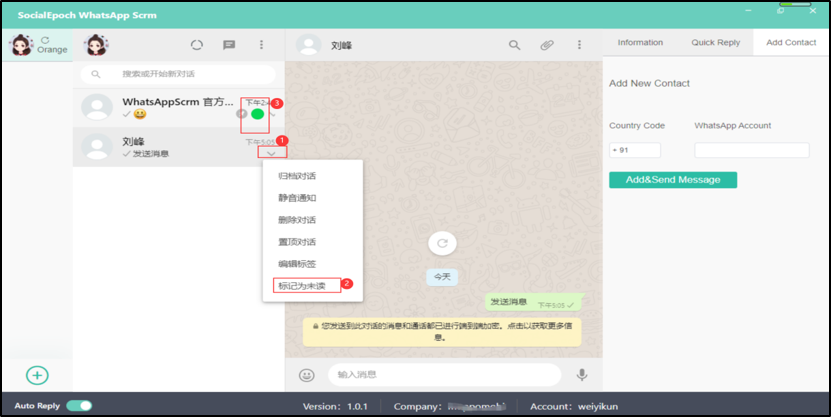This screenshot has height=417, width=831.
Task: Choose 归档对话 from the context menu
Action: [x=297, y=176]
